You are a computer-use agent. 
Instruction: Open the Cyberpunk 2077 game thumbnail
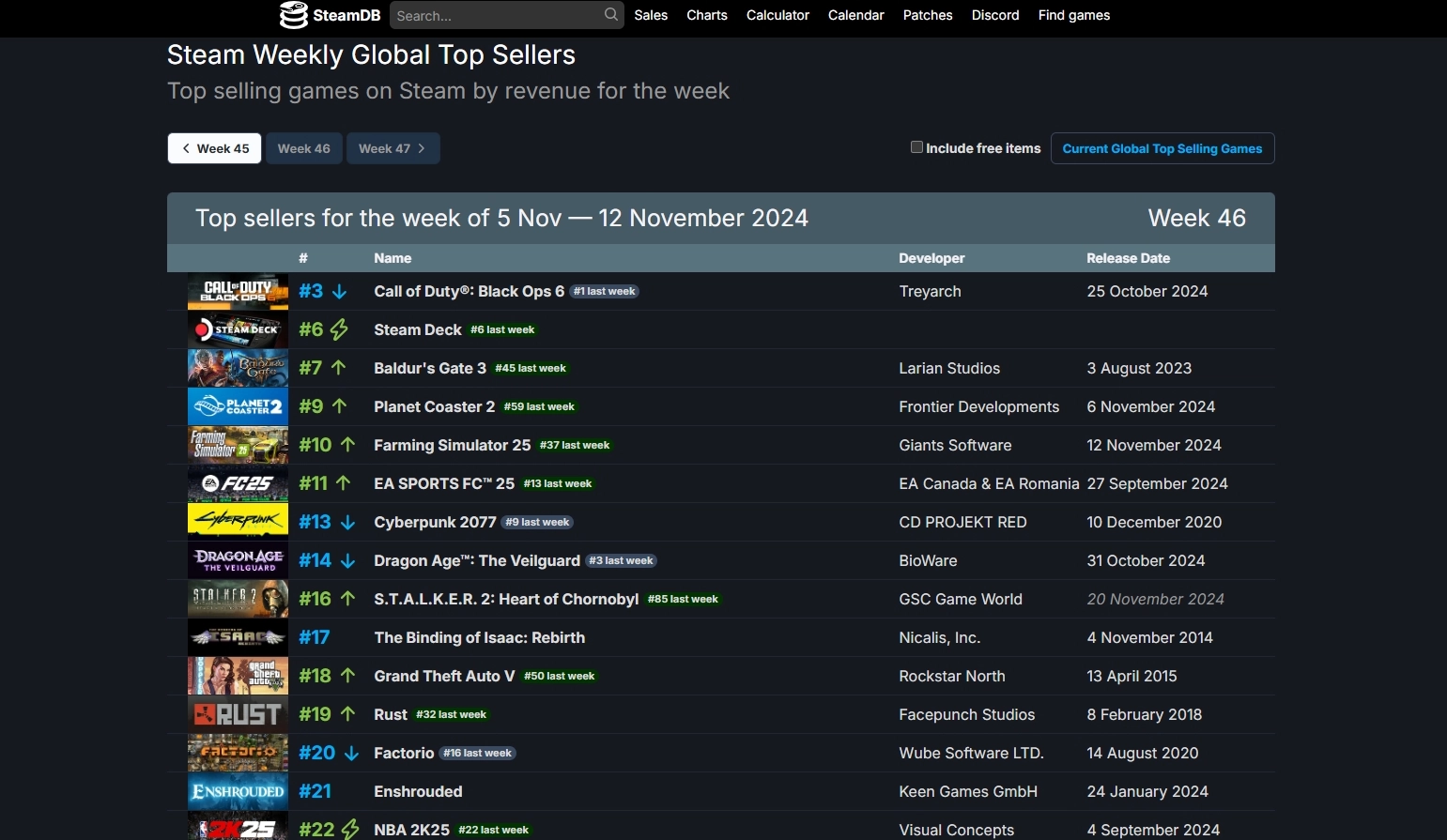click(x=238, y=522)
